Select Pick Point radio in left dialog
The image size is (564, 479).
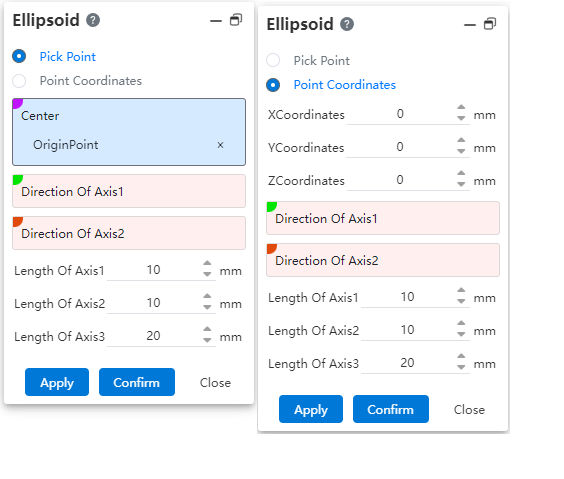(19, 56)
